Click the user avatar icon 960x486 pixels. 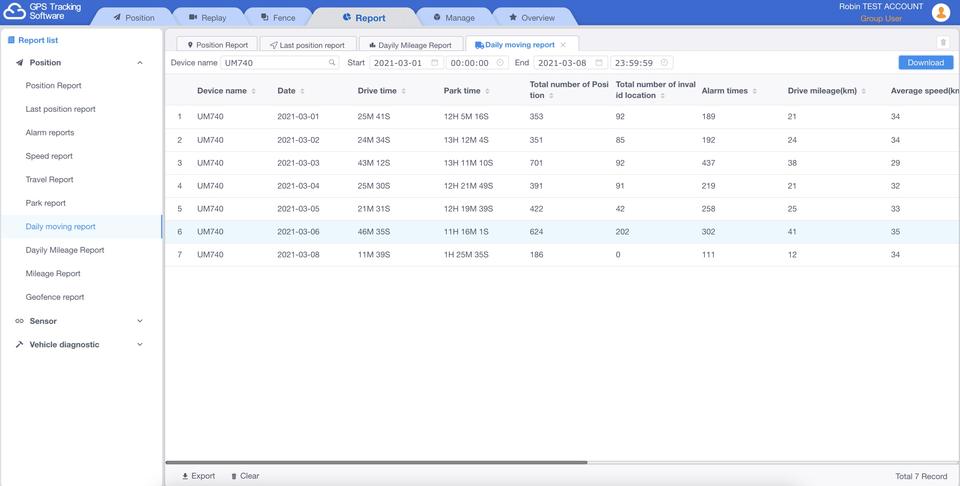(x=940, y=12)
